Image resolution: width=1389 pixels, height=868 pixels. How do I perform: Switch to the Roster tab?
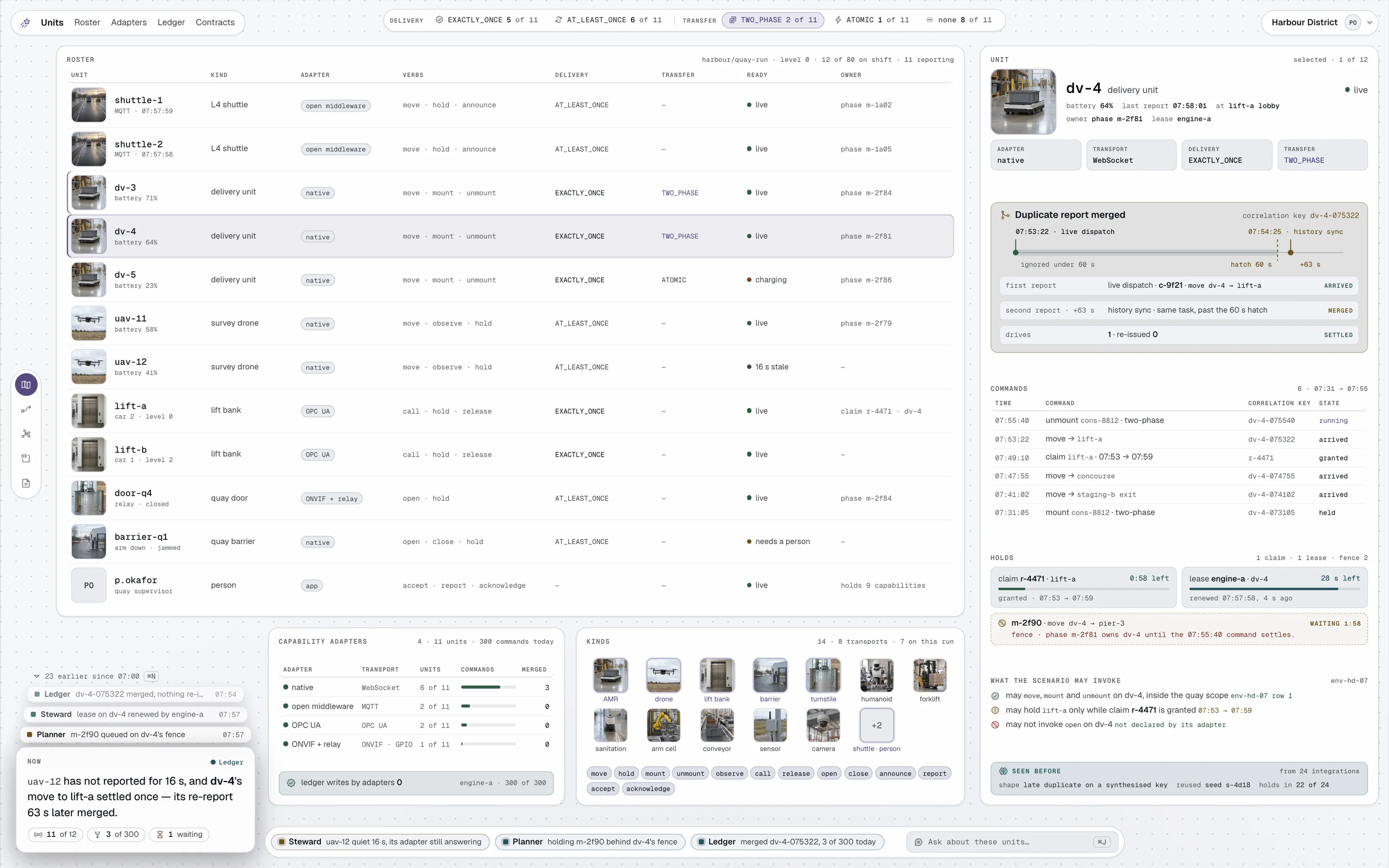(x=87, y=22)
